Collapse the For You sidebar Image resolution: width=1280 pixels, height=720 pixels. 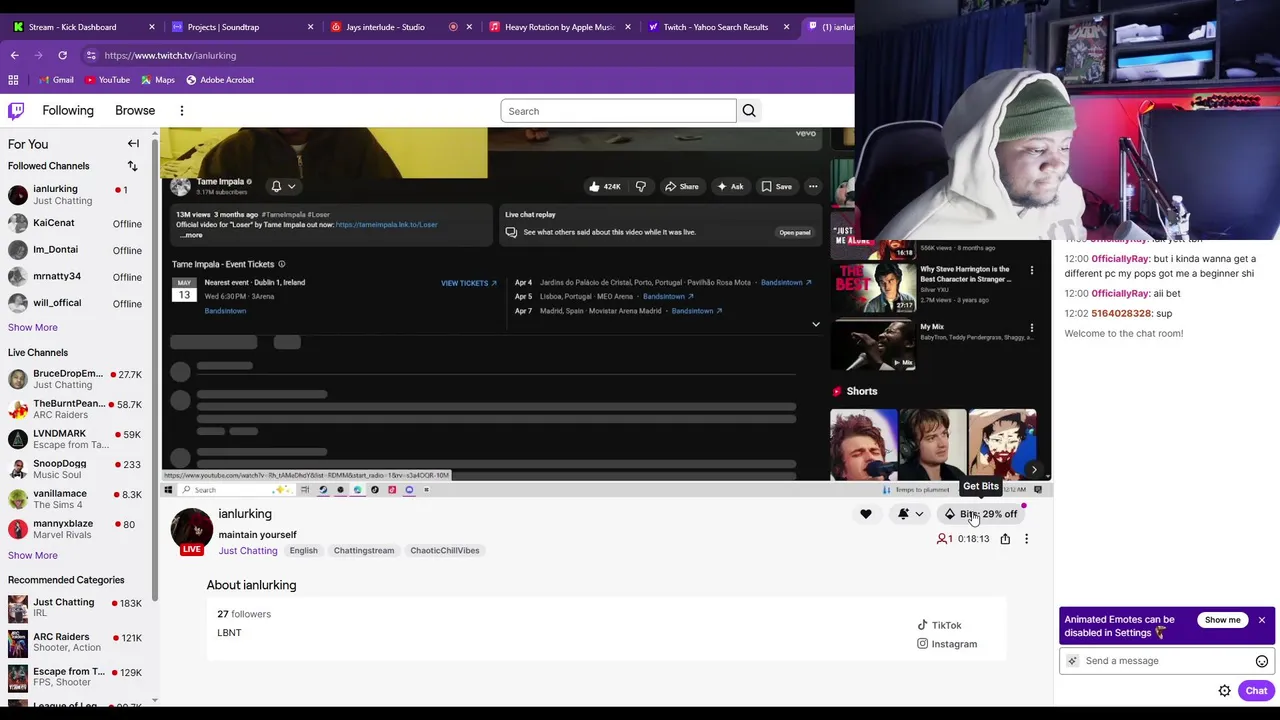[x=133, y=144]
